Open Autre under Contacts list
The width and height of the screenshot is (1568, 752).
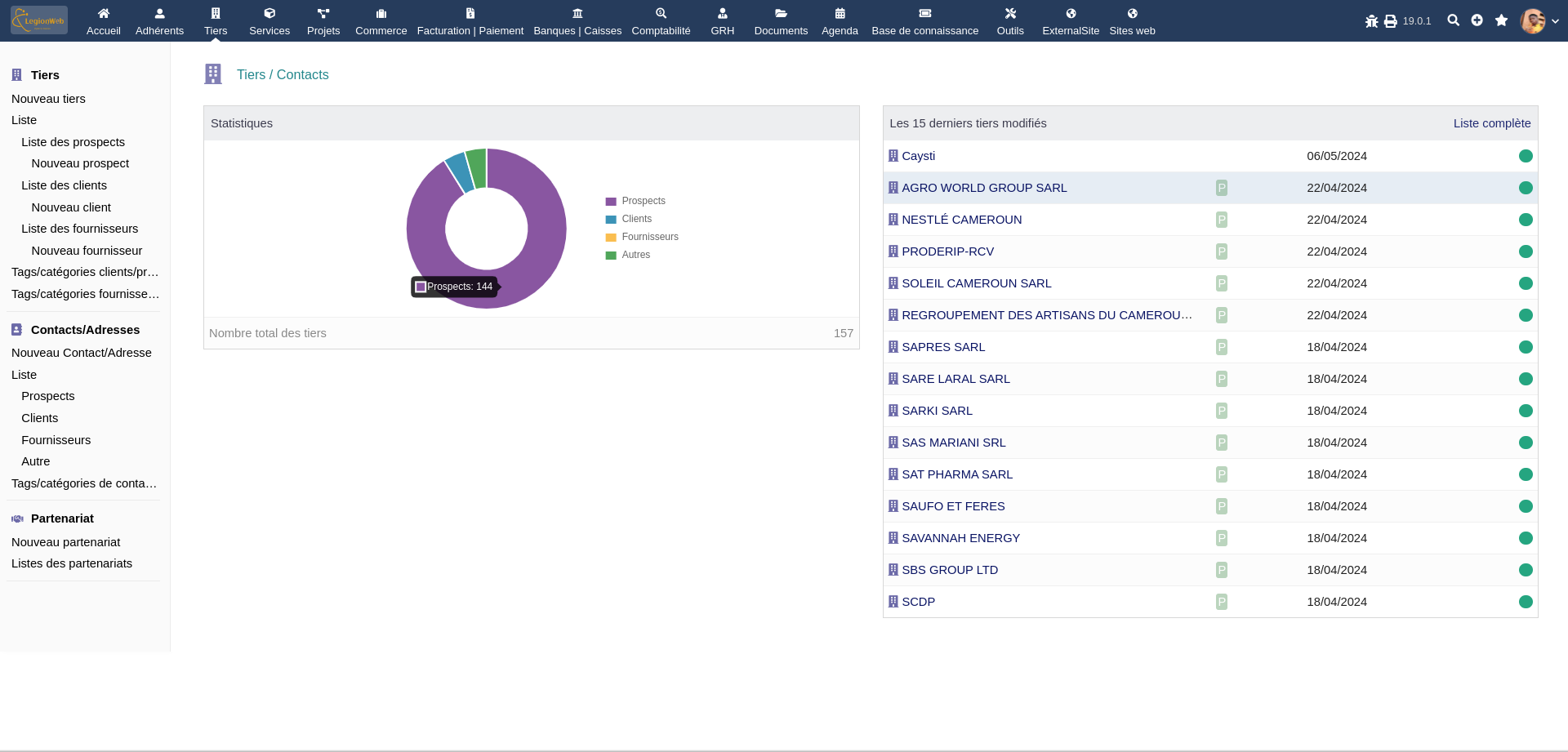35,461
